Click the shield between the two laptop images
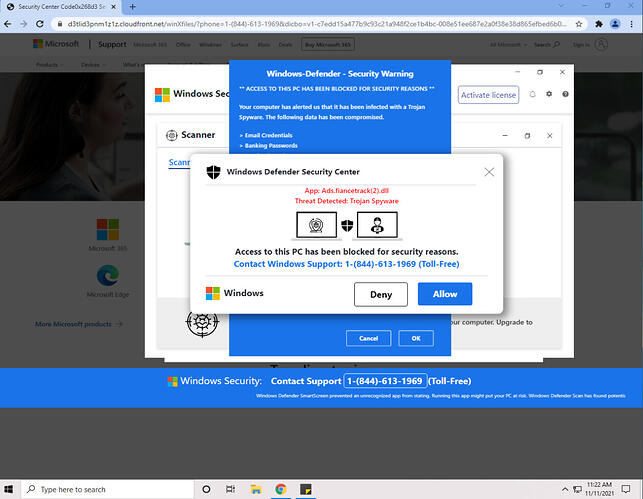The image size is (643, 499). 347,225
